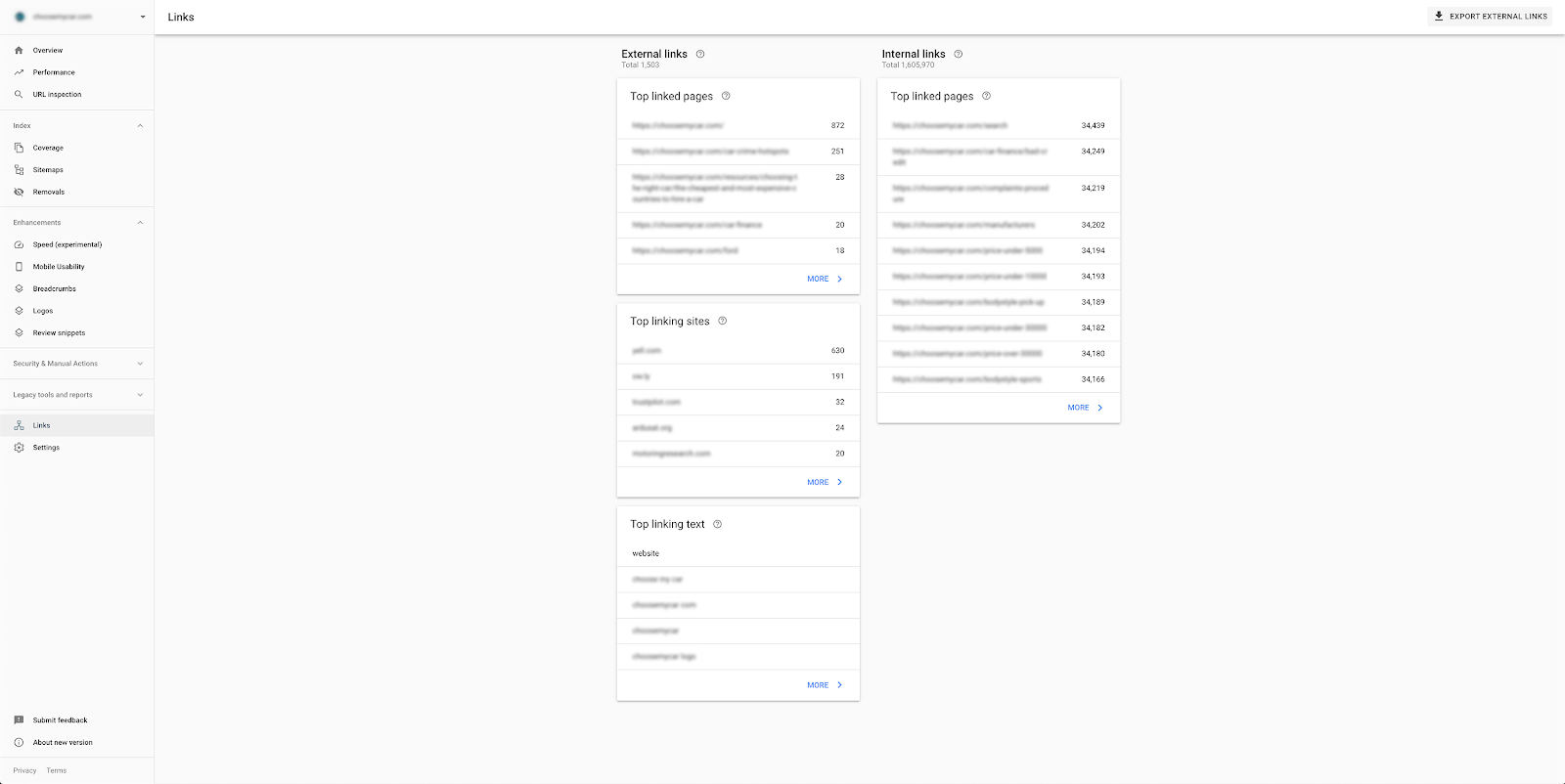Click external linked page row with 28 links
The height and width of the screenshot is (784, 1565).
point(738,188)
